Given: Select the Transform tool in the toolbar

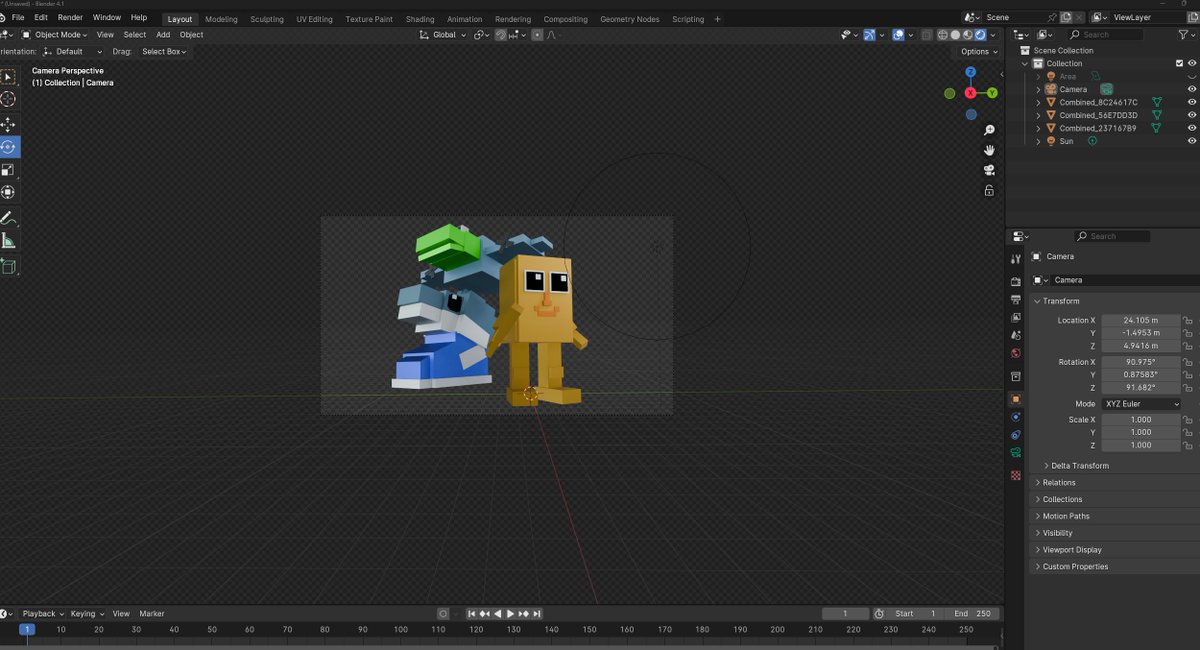Looking at the screenshot, I should pos(8,192).
